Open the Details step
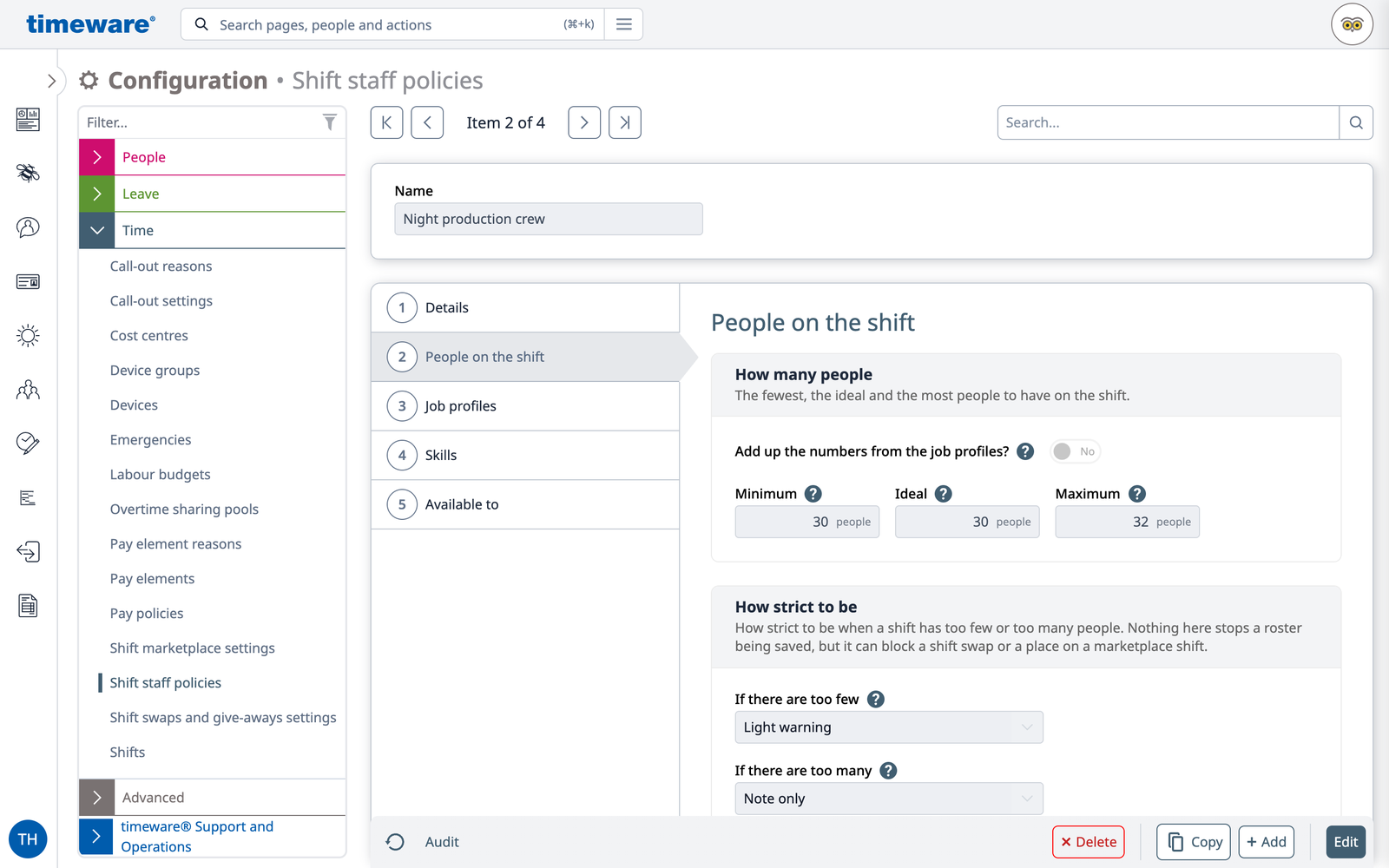The image size is (1389, 868). tap(525, 308)
